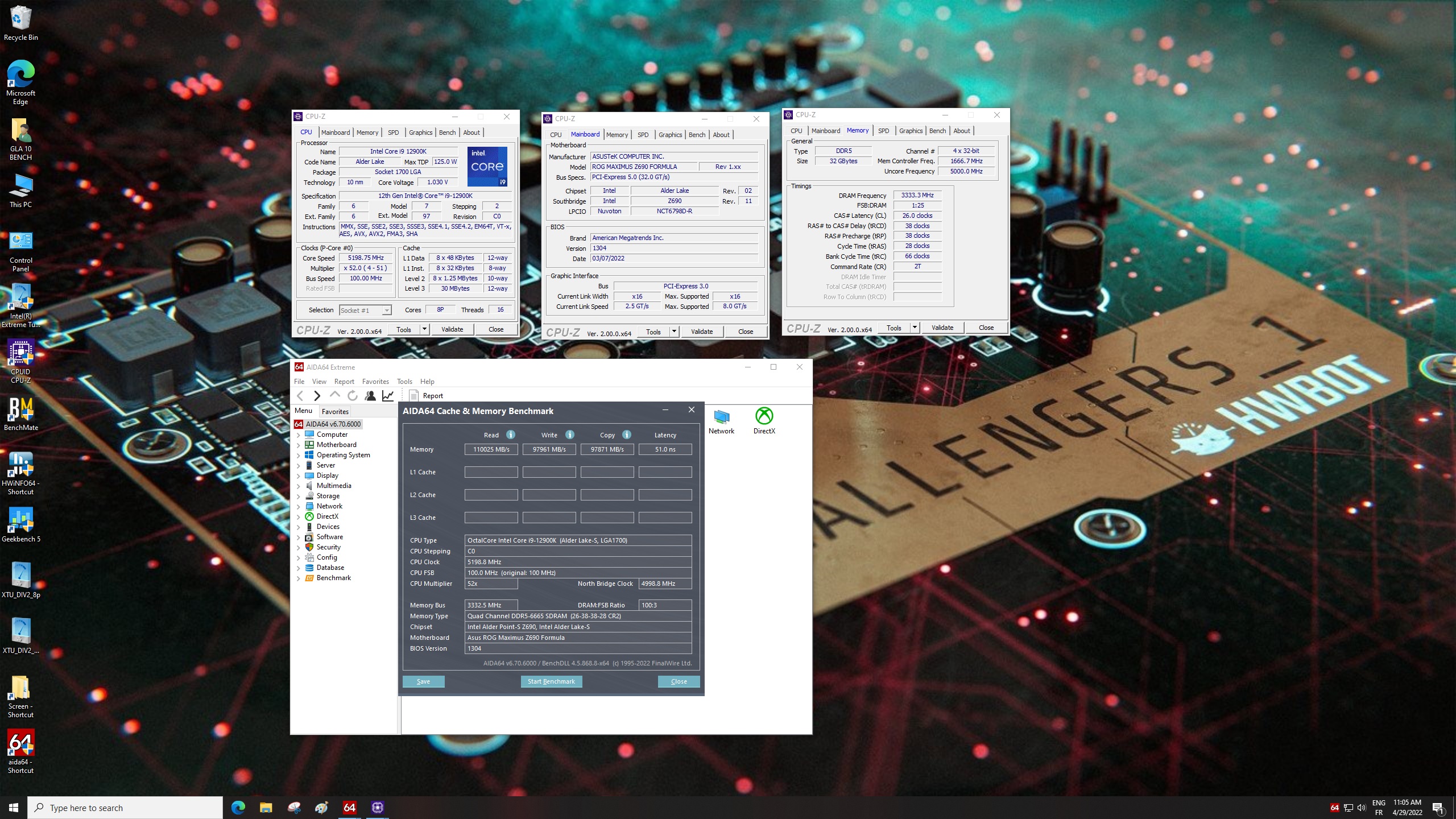
Task: Click the AIDA64 taskbar icon
Action: (x=349, y=808)
